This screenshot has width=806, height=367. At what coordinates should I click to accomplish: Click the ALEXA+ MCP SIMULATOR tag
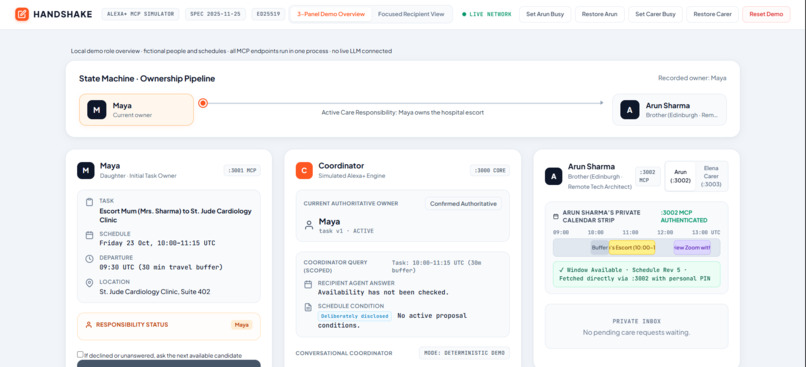140,14
